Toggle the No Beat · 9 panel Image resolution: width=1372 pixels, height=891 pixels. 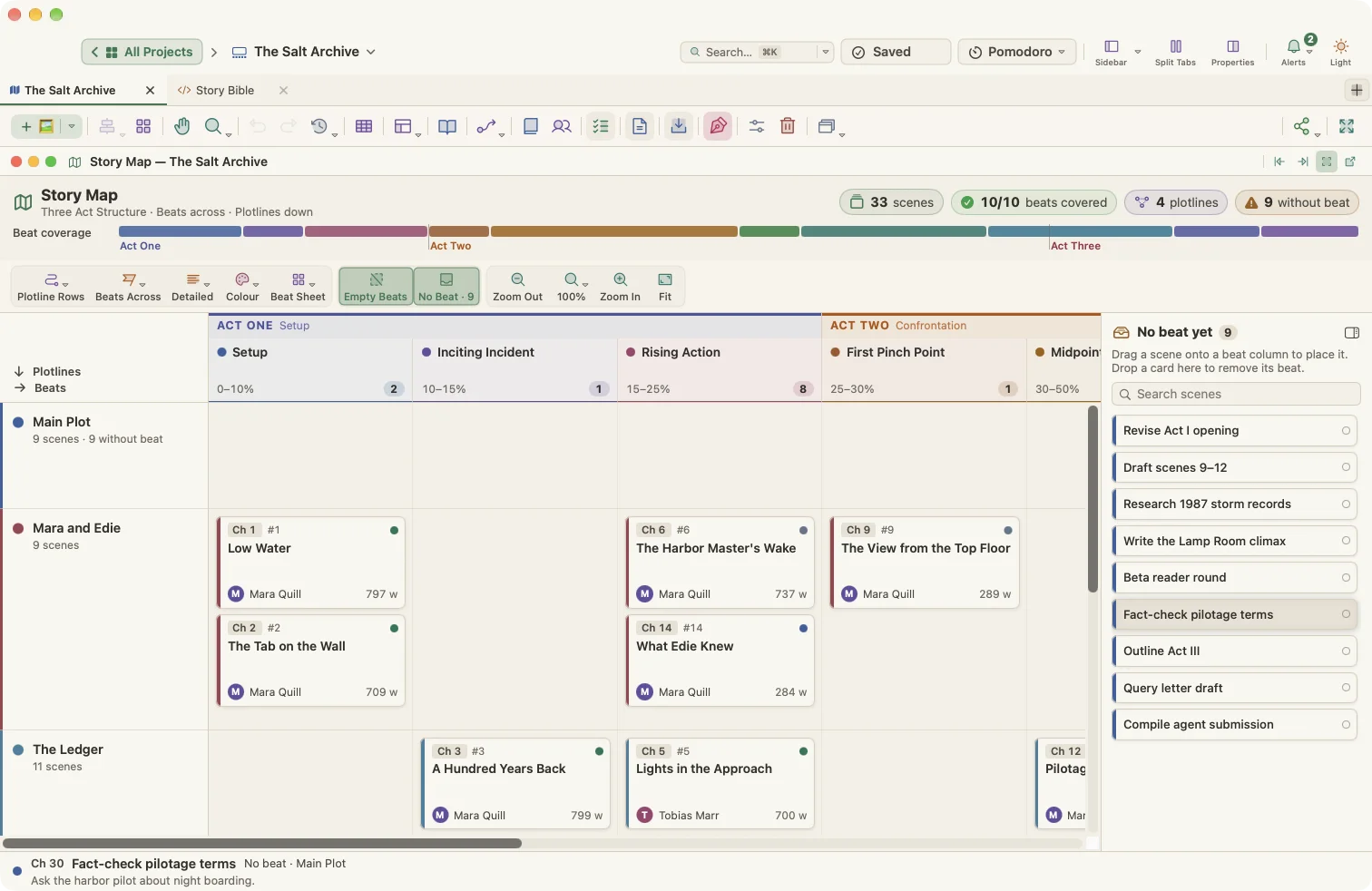coord(446,286)
